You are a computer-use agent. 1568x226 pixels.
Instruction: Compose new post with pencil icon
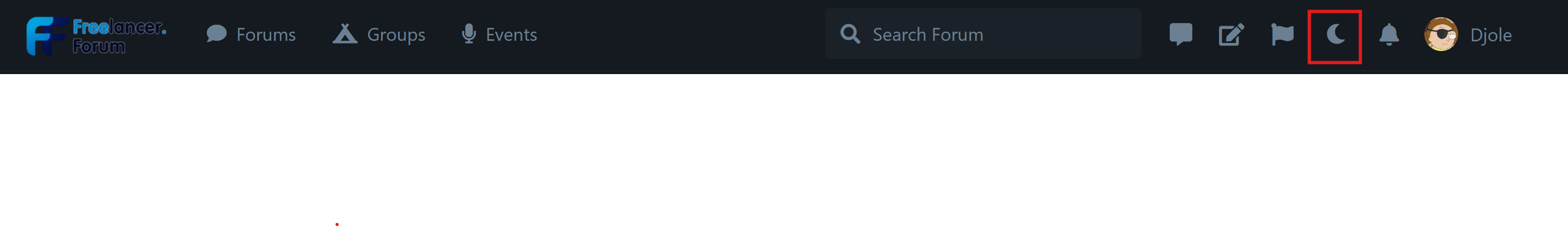[1231, 35]
